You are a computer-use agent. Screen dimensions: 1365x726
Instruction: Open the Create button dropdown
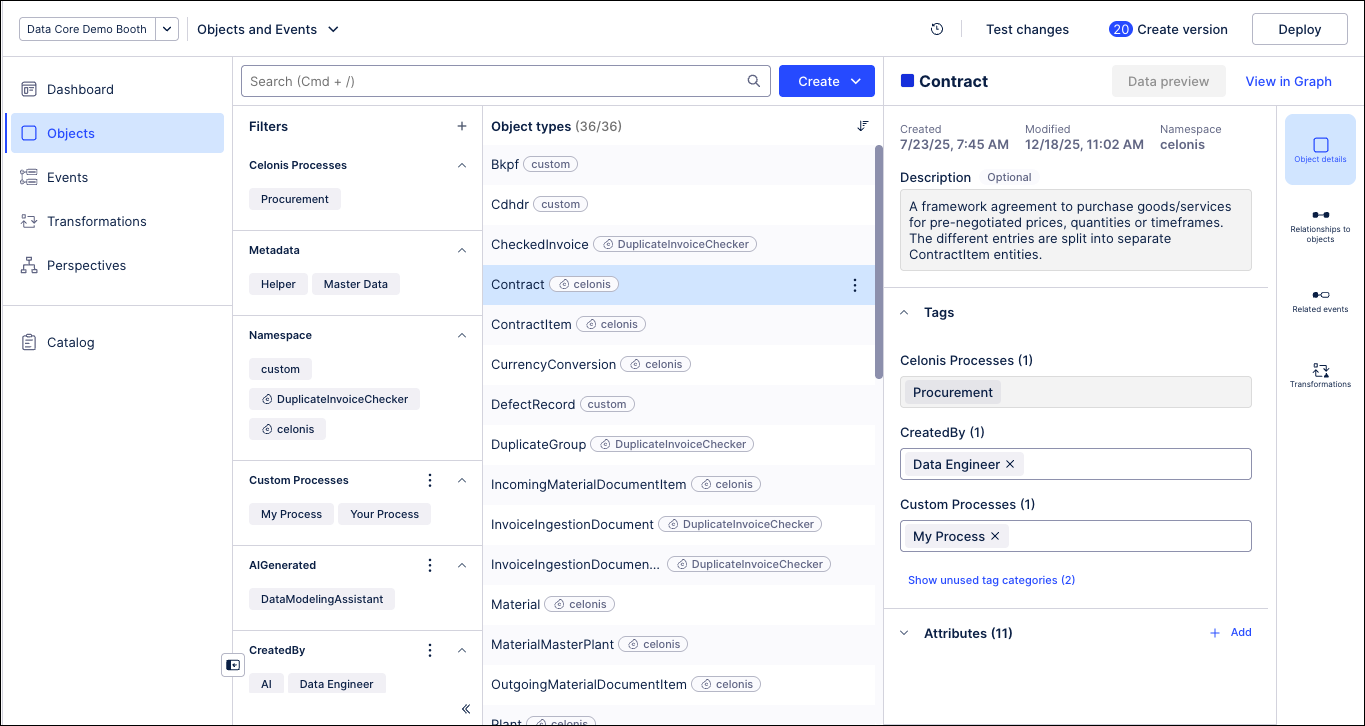pyautogui.click(x=855, y=81)
